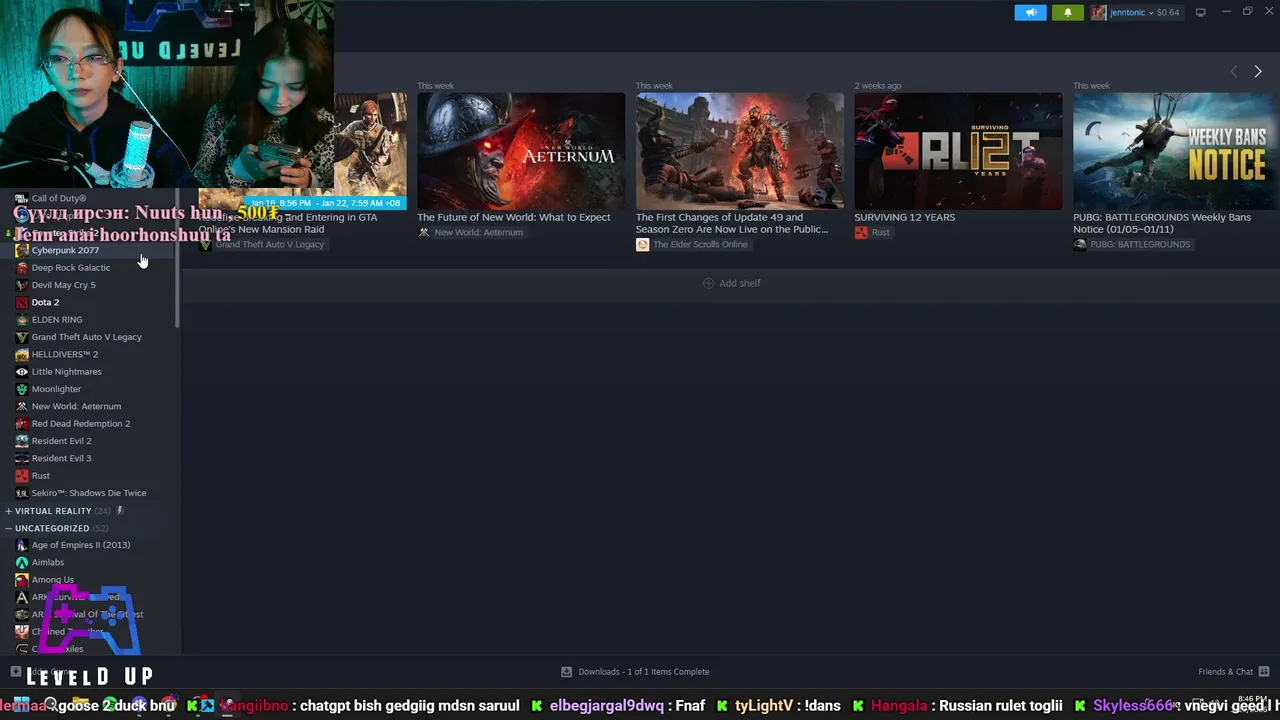Click the downloads icon in status bar
Viewport: 1280px width, 720px height.
pos(567,672)
